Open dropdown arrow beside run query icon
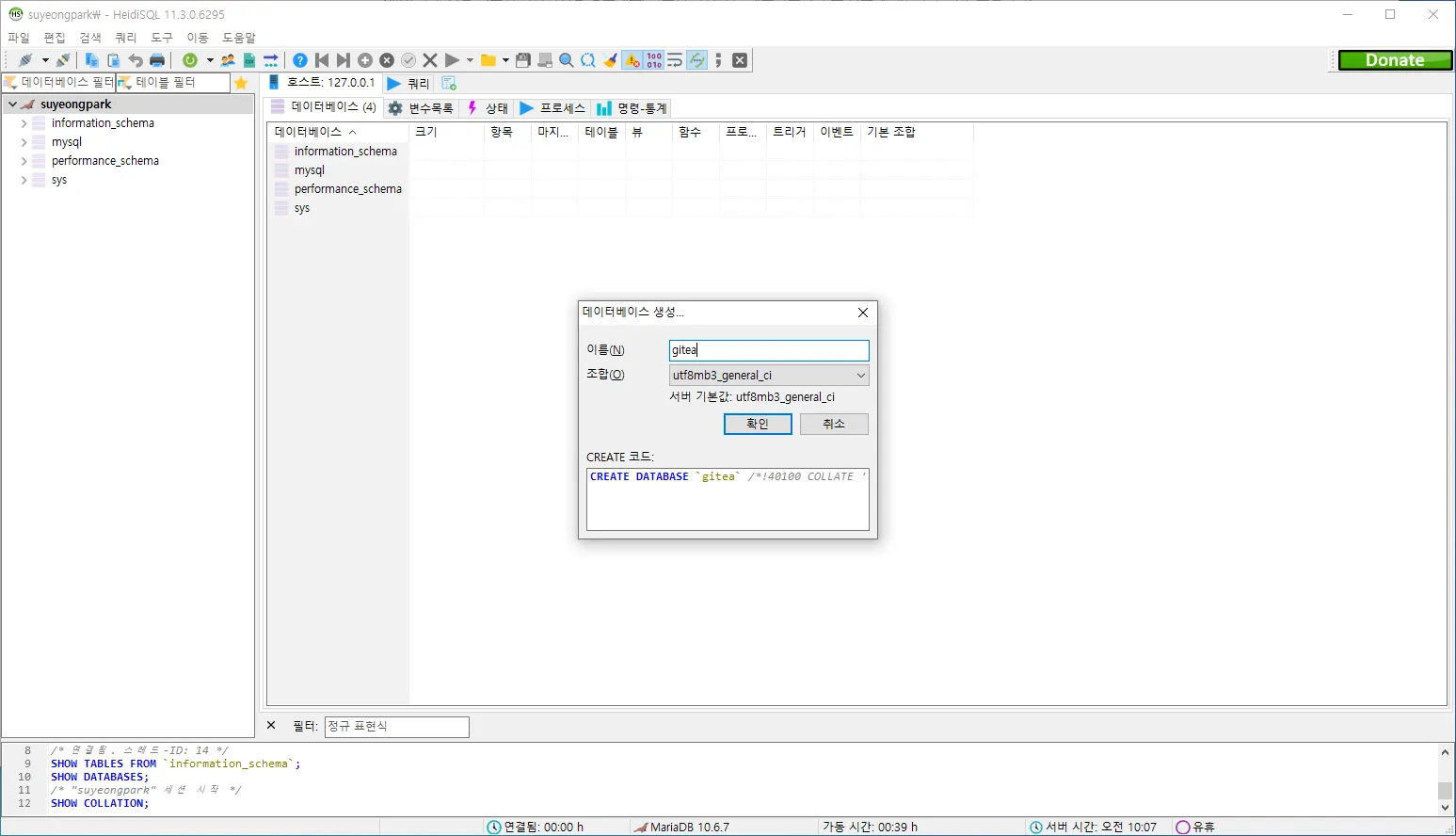Viewport: 1456px width, 836px height. tap(470, 60)
